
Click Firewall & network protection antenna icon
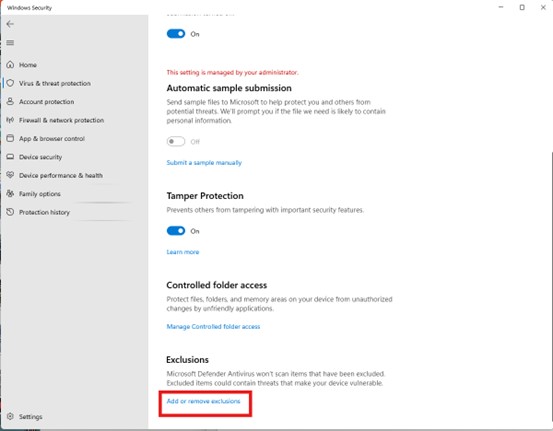tap(10, 120)
